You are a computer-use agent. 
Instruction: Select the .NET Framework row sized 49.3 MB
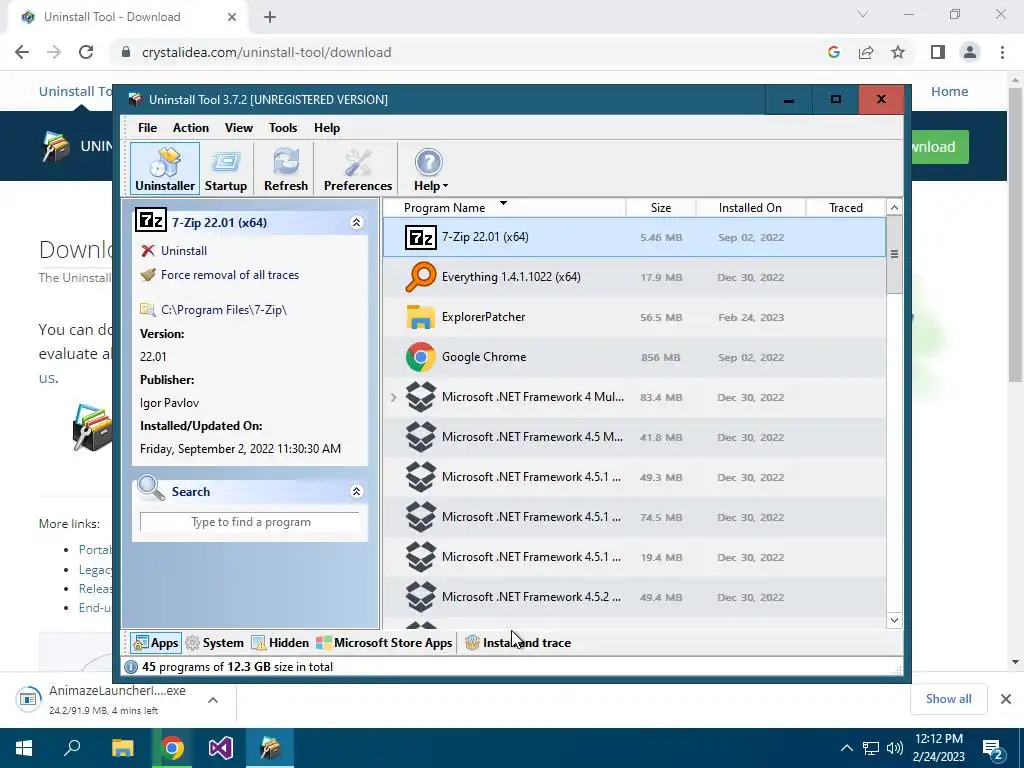[x=634, y=477]
